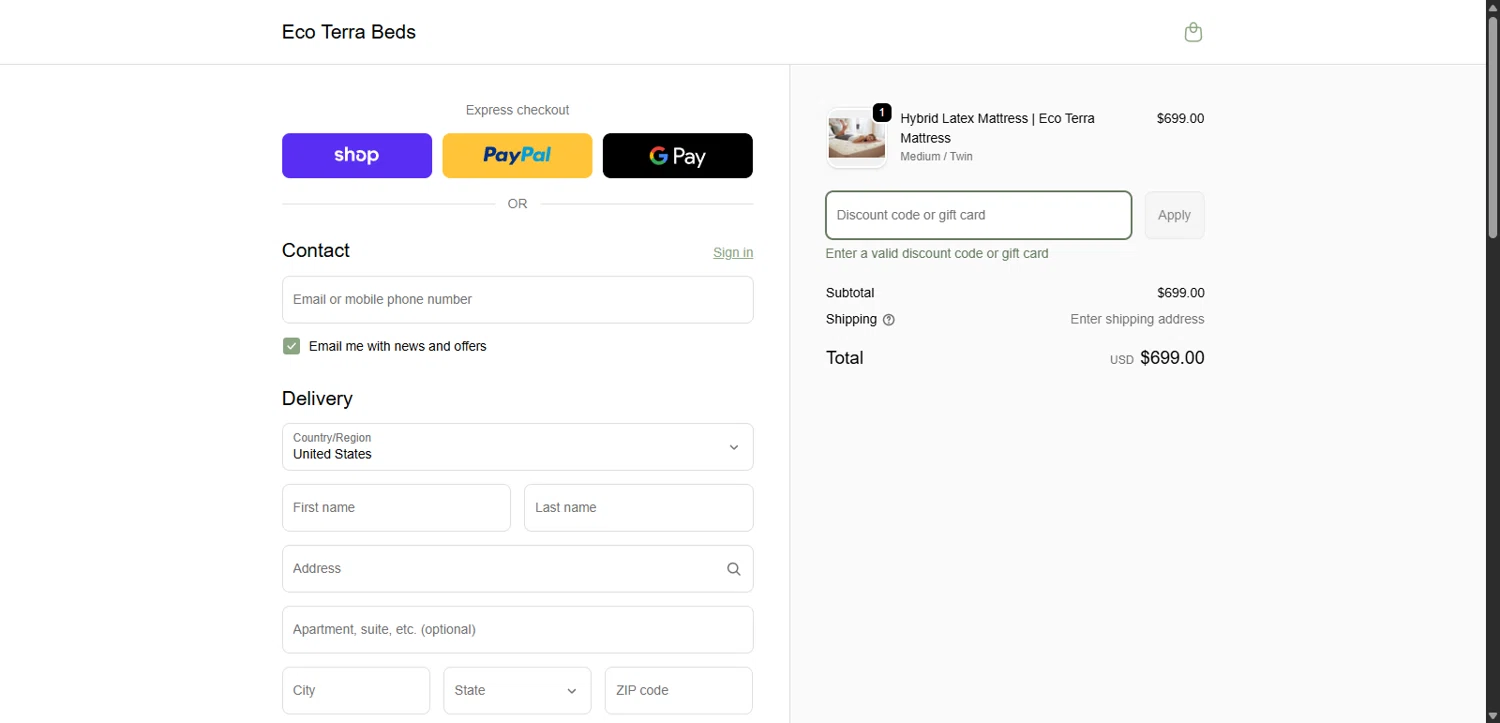The image size is (1500, 723).
Task: Open the Country/Region dropdown
Action: (517, 447)
